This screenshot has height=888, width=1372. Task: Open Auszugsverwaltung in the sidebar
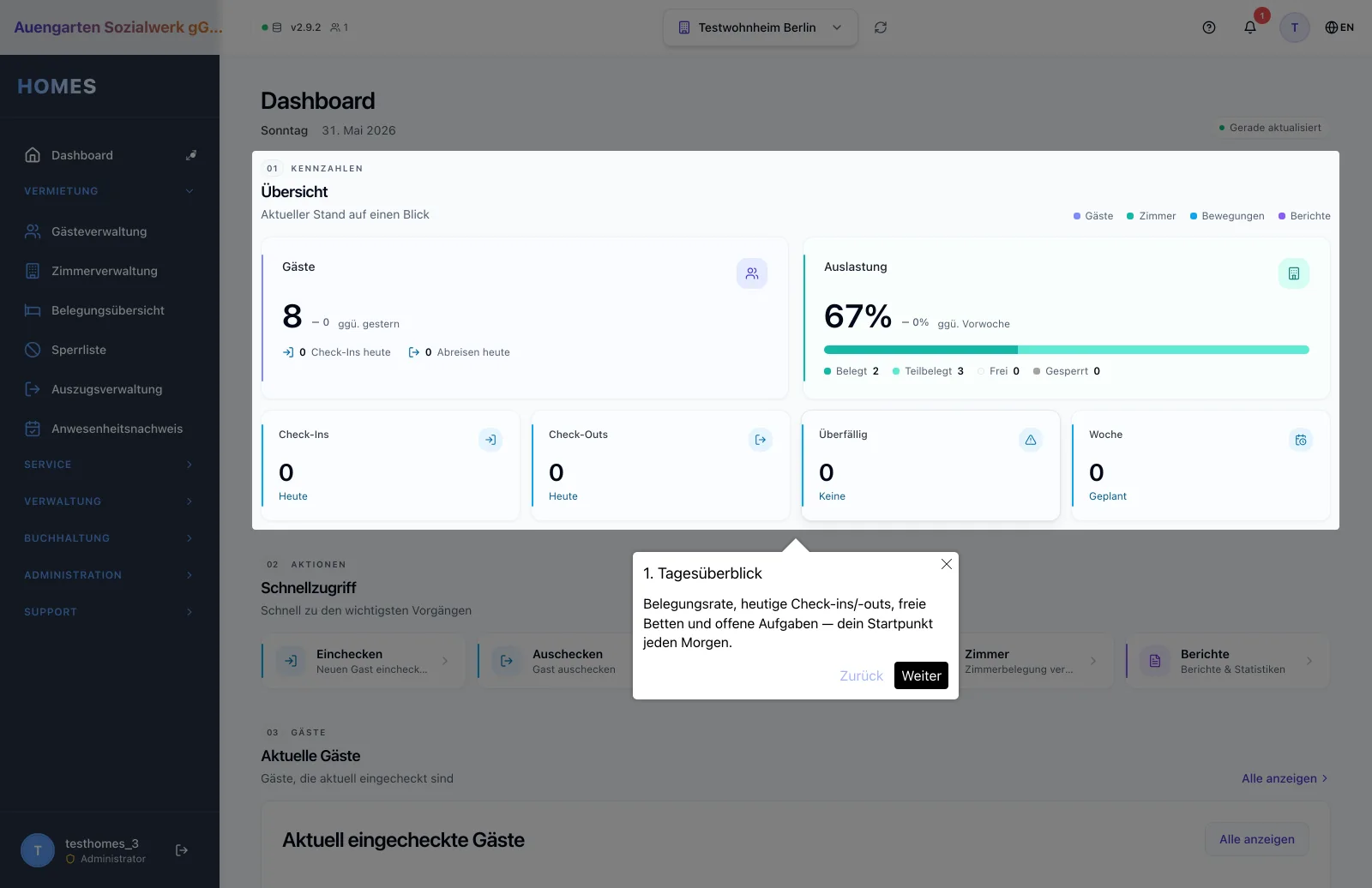point(110,389)
